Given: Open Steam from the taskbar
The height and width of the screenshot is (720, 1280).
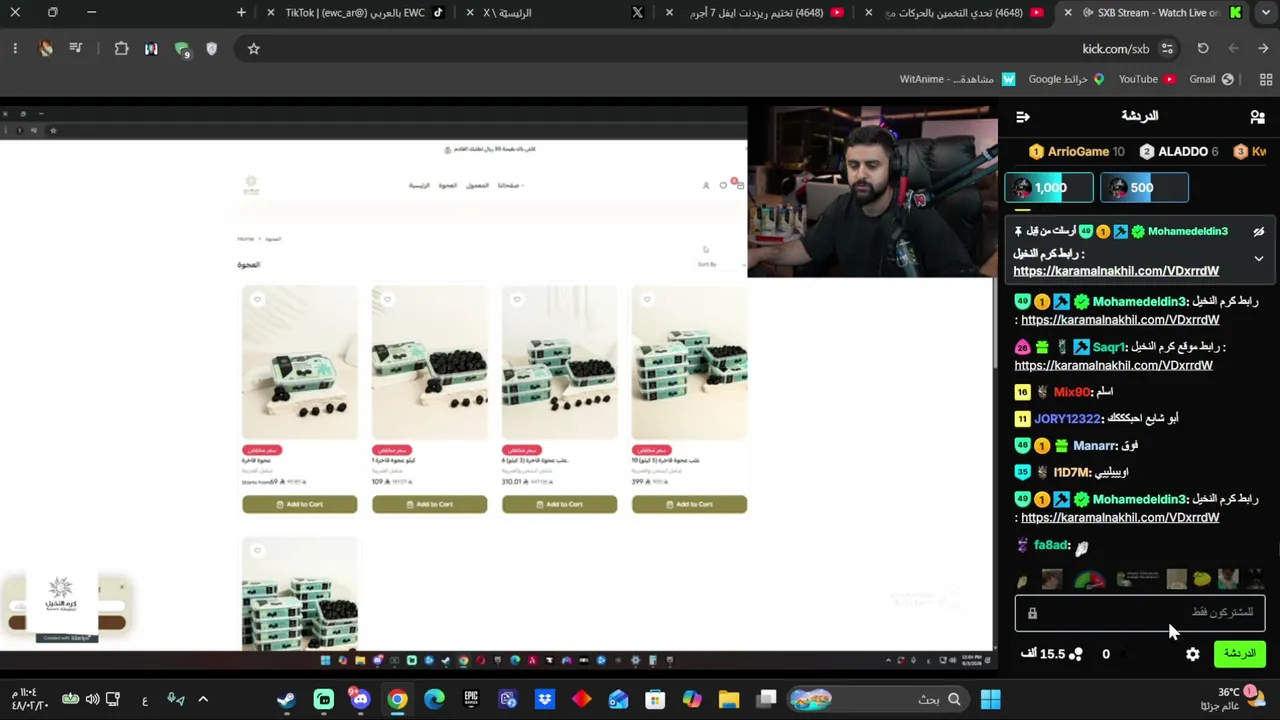Looking at the screenshot, I should 287,699.
